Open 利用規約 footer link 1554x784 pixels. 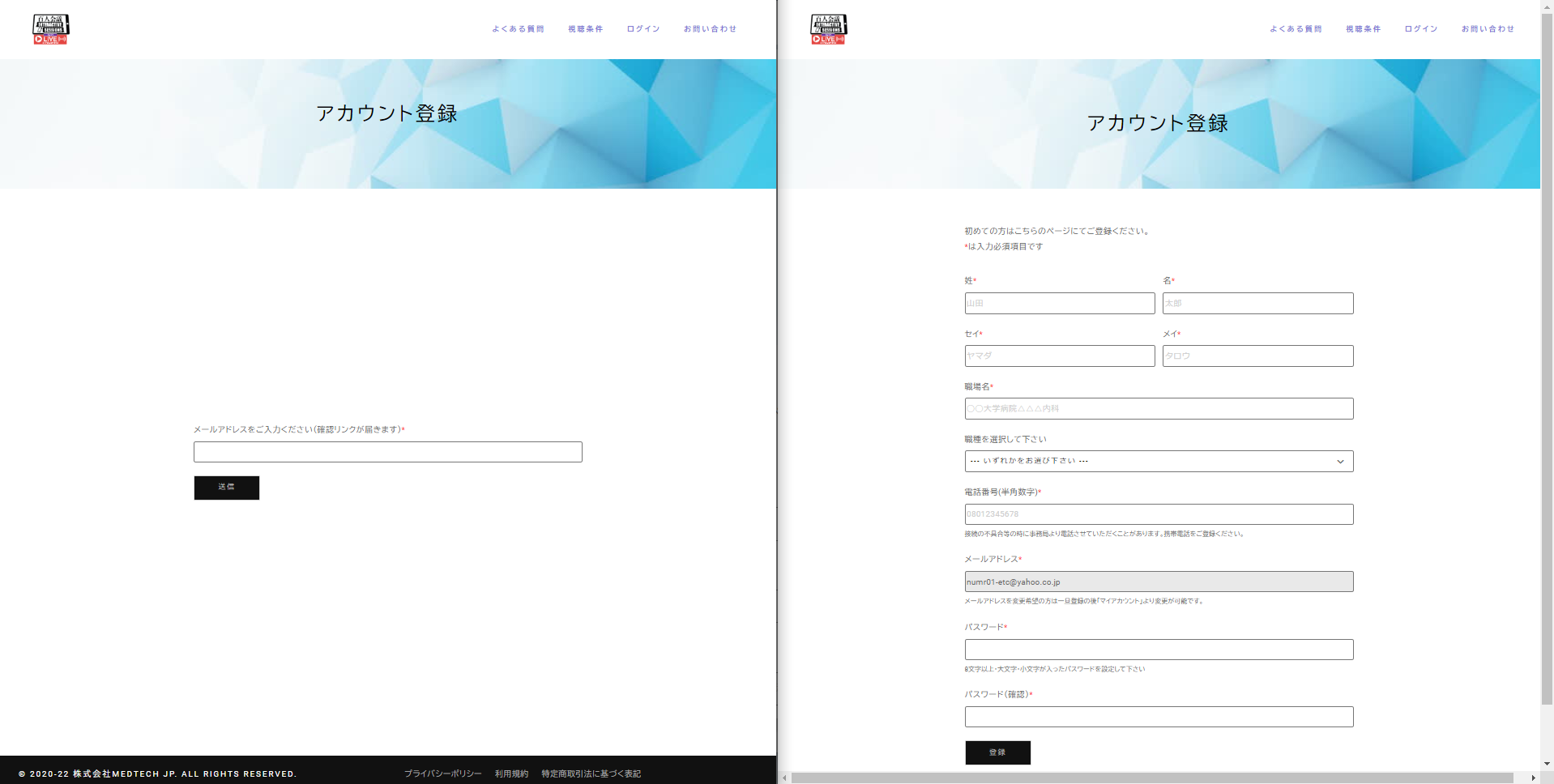pos(511,774)
